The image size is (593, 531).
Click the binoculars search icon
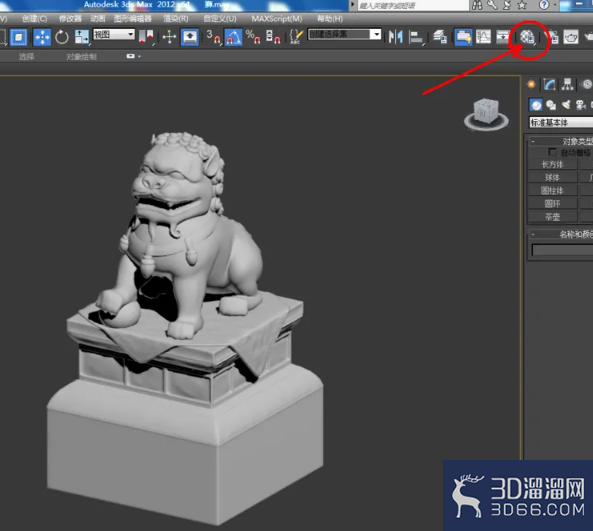pos(477,5)
